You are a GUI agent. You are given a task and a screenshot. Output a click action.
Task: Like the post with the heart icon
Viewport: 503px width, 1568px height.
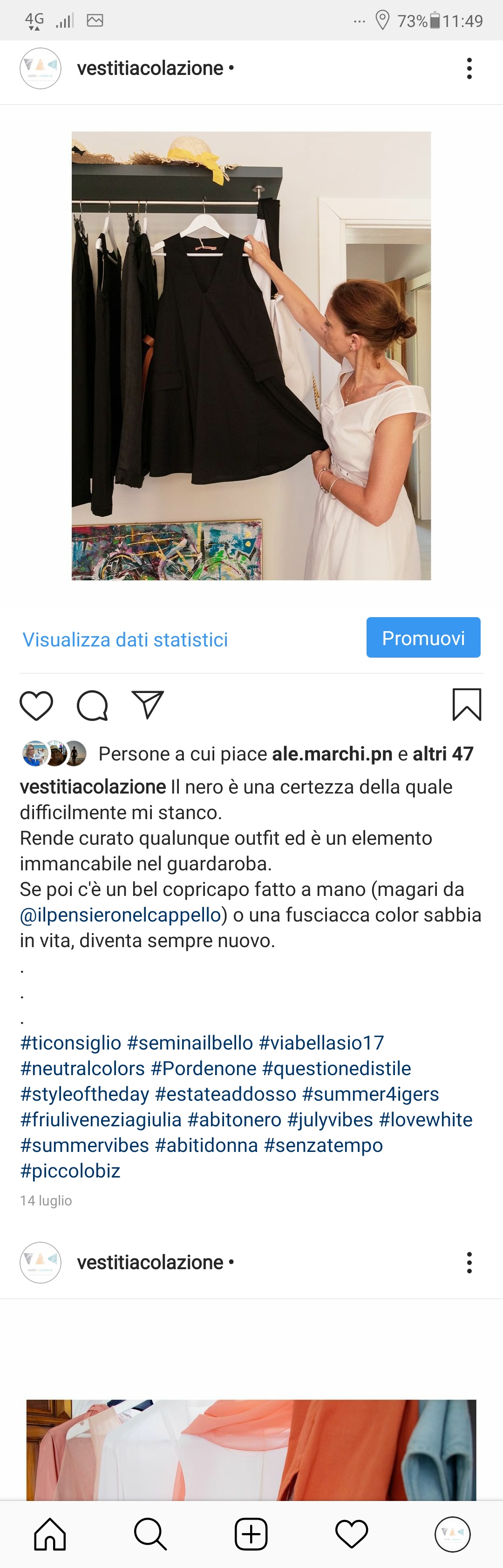(x=36, y=706)
